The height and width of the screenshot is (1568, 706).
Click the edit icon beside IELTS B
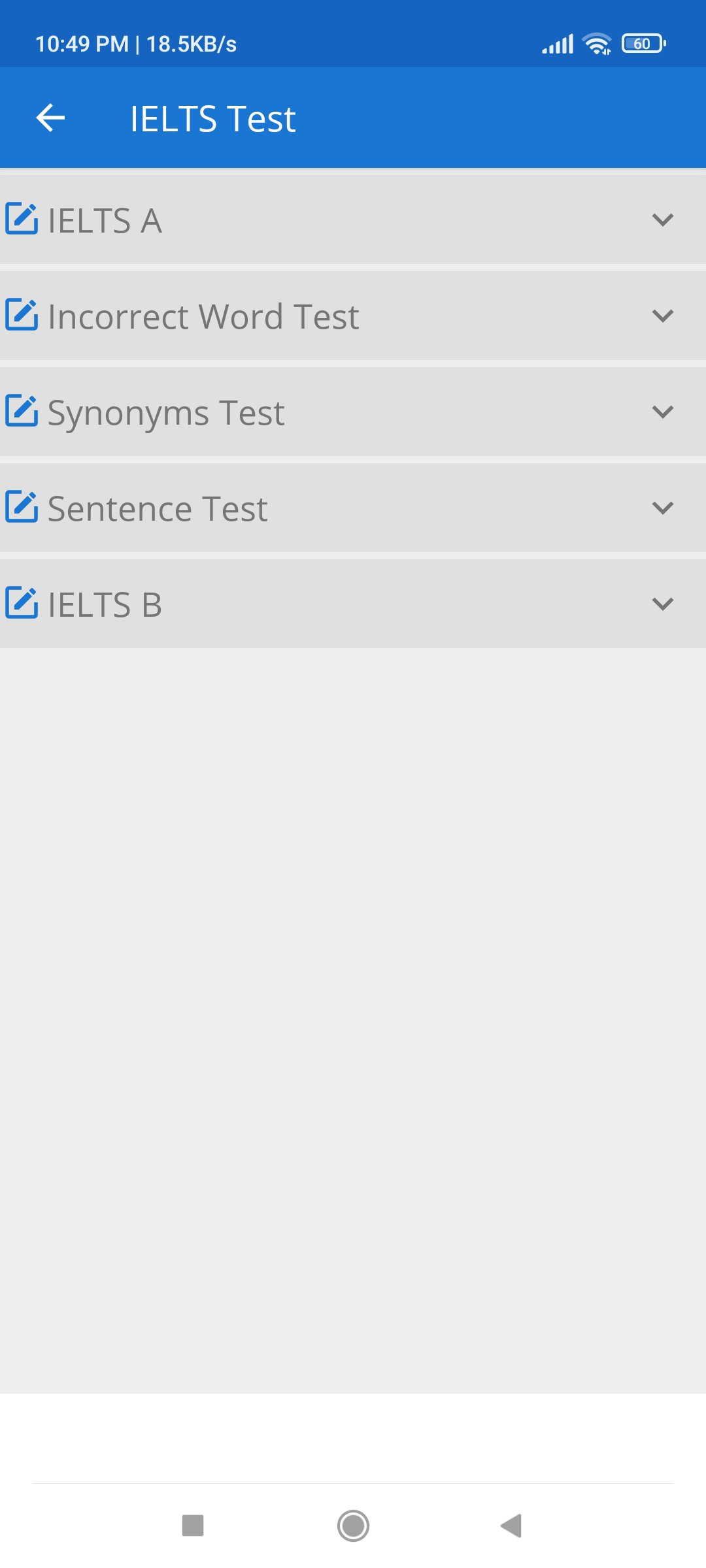(22, 603)
